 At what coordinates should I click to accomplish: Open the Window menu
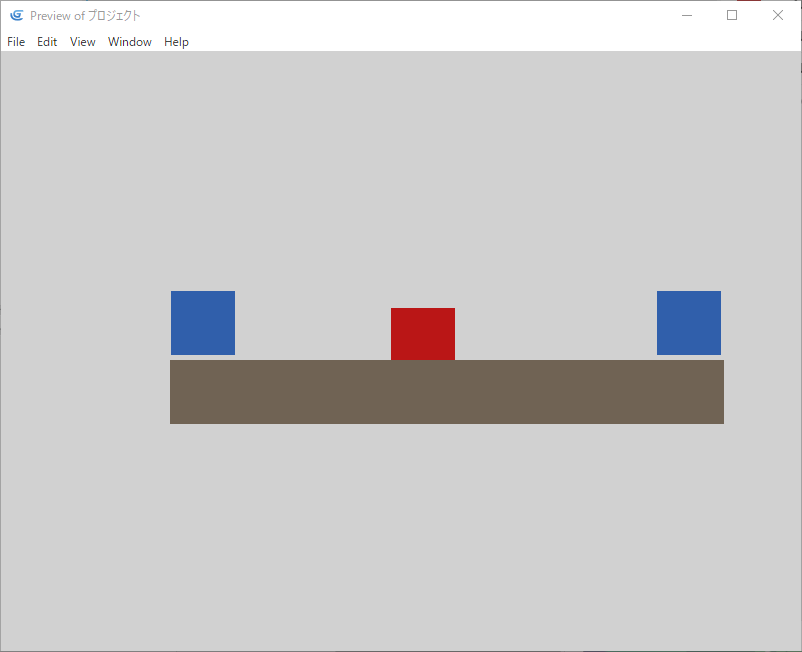129,42
